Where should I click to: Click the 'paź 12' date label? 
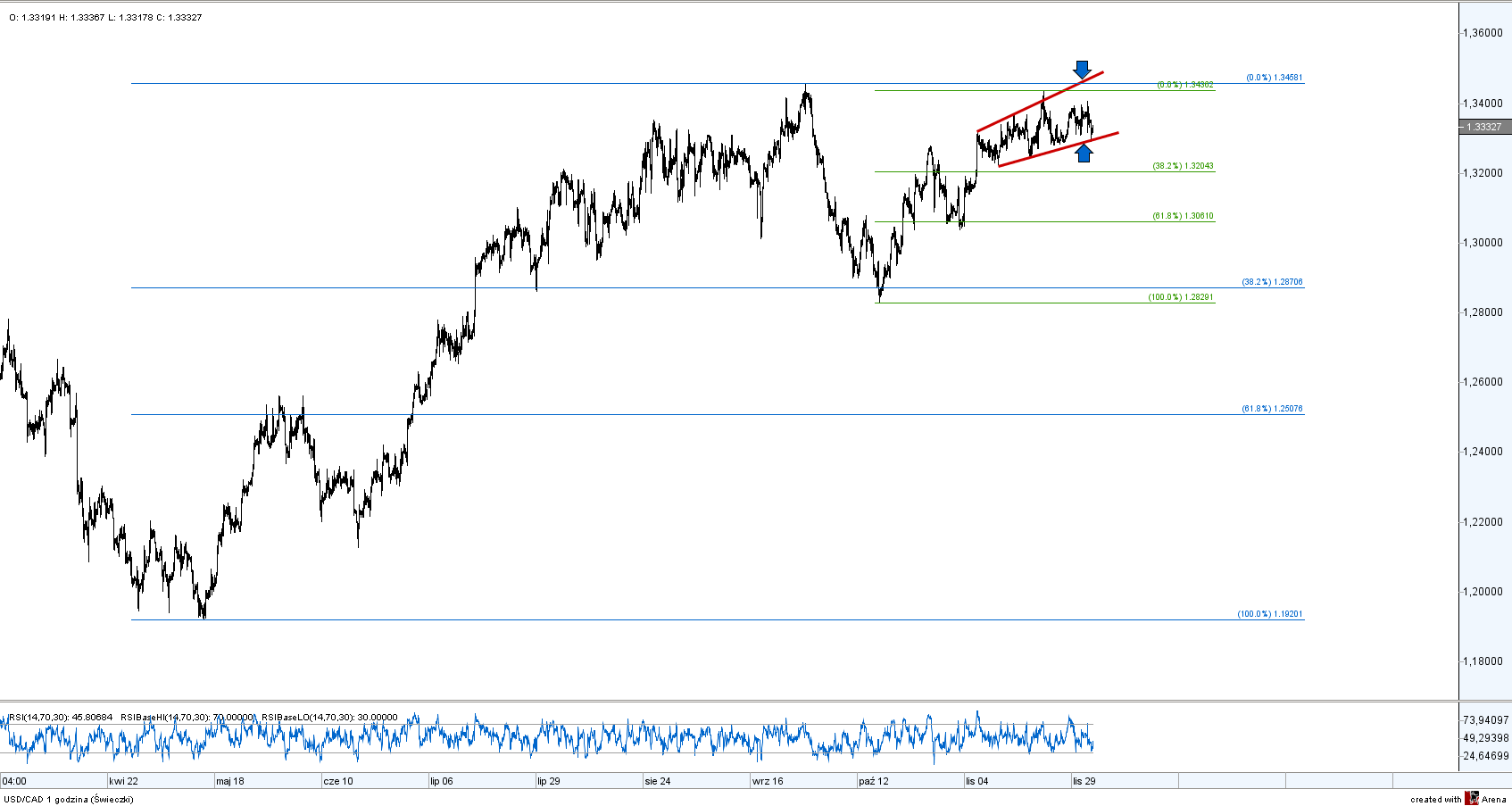point(874,781)
